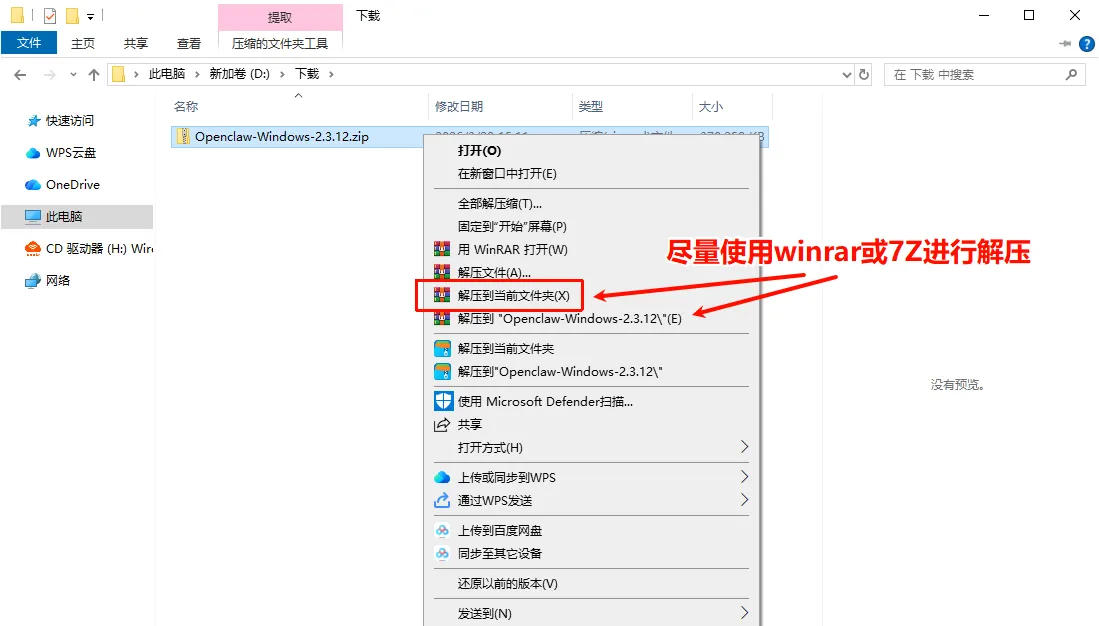This screenshot has height=626, width=1099.
Task: Expand address bar history dropdown
Action: (847, 74)
